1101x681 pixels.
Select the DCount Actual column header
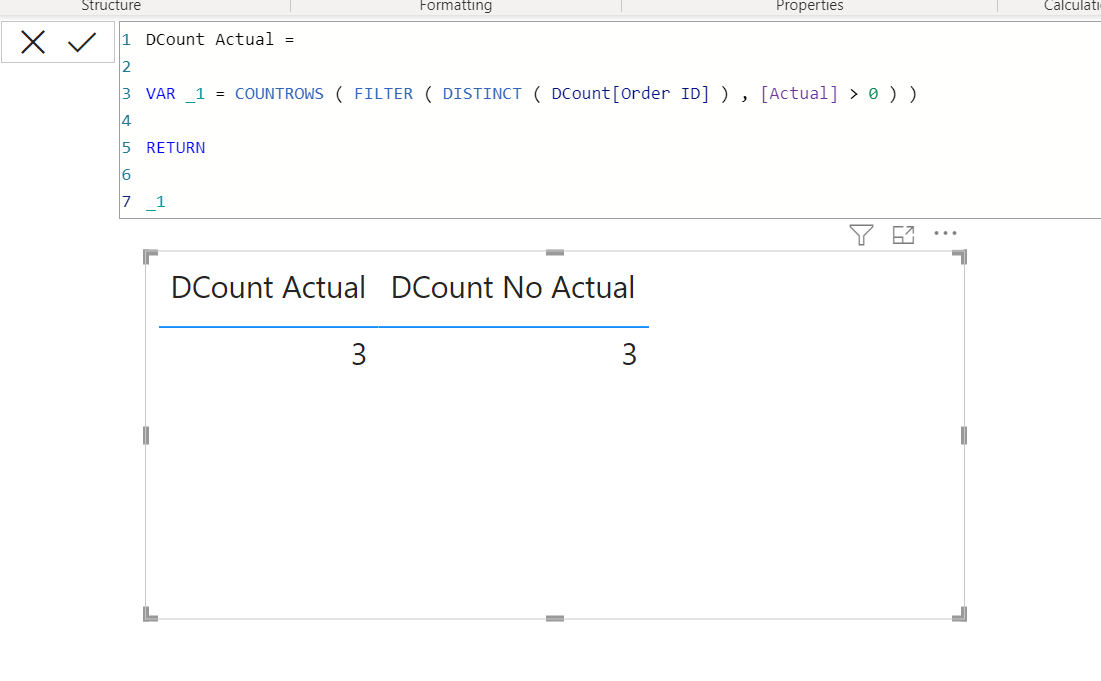point(268,288)
